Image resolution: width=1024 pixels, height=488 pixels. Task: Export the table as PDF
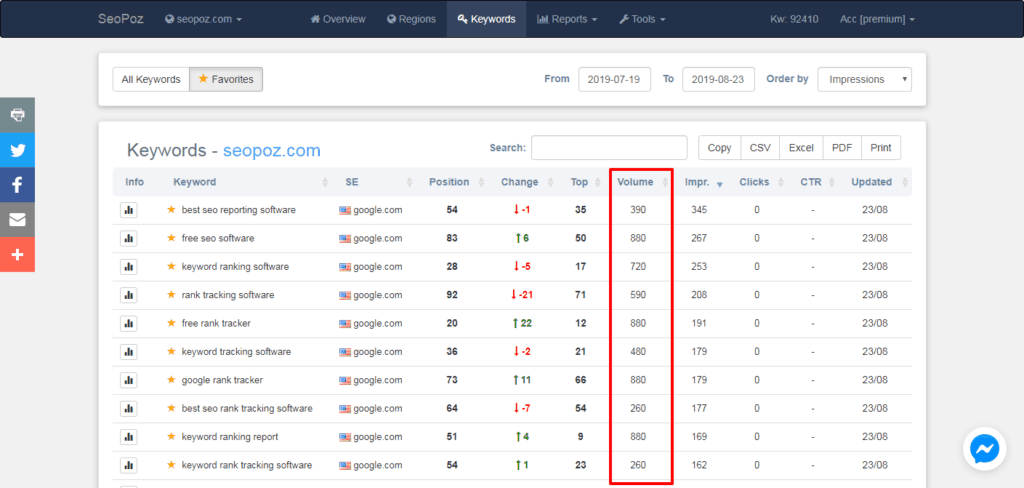(x=842, y=148)
